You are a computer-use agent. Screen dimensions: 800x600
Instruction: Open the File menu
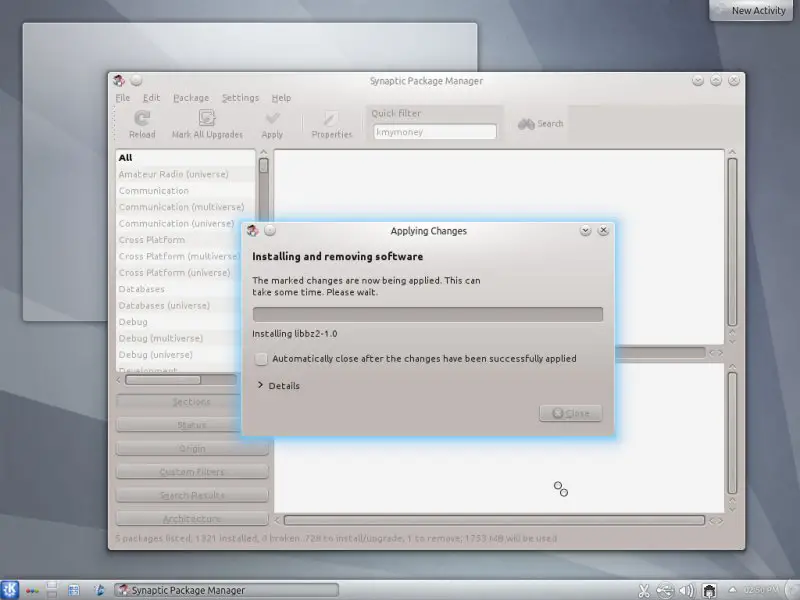point(122,97)
